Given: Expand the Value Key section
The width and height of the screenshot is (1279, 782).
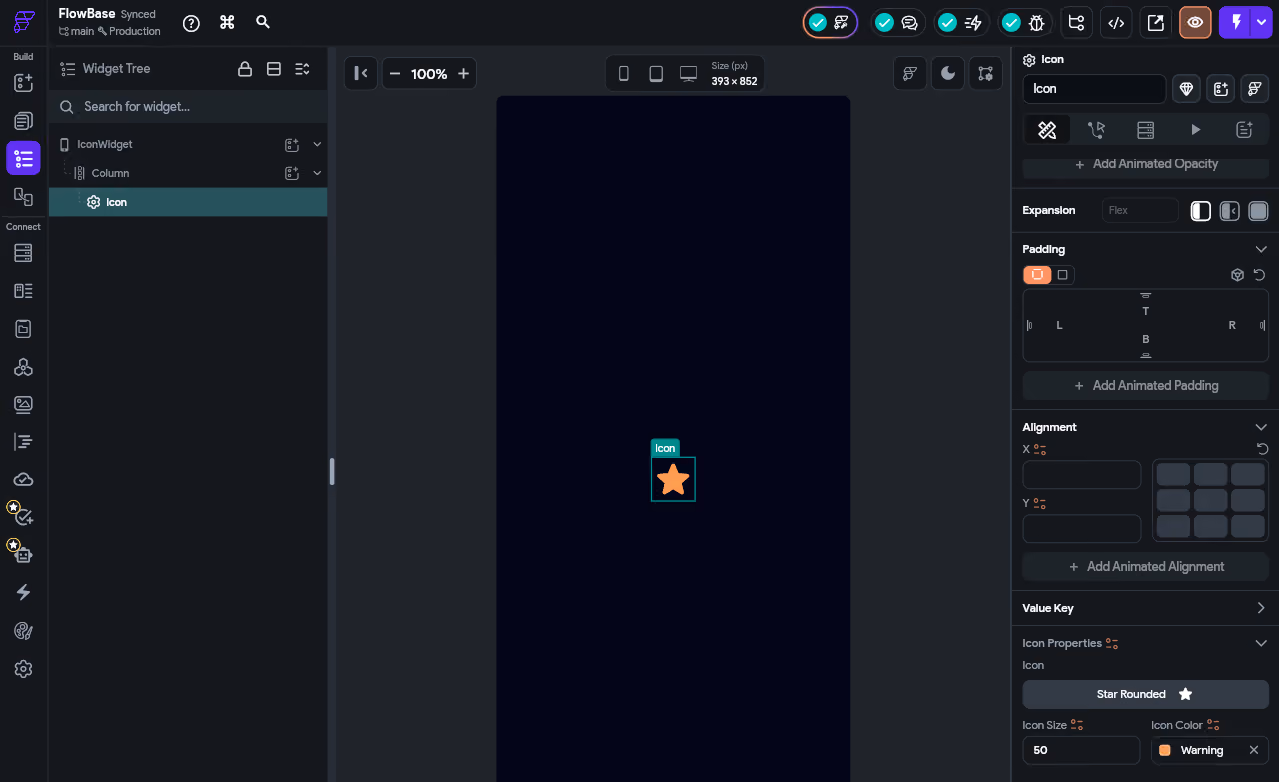Looking at the screenshot, I should coord(1261,608).
